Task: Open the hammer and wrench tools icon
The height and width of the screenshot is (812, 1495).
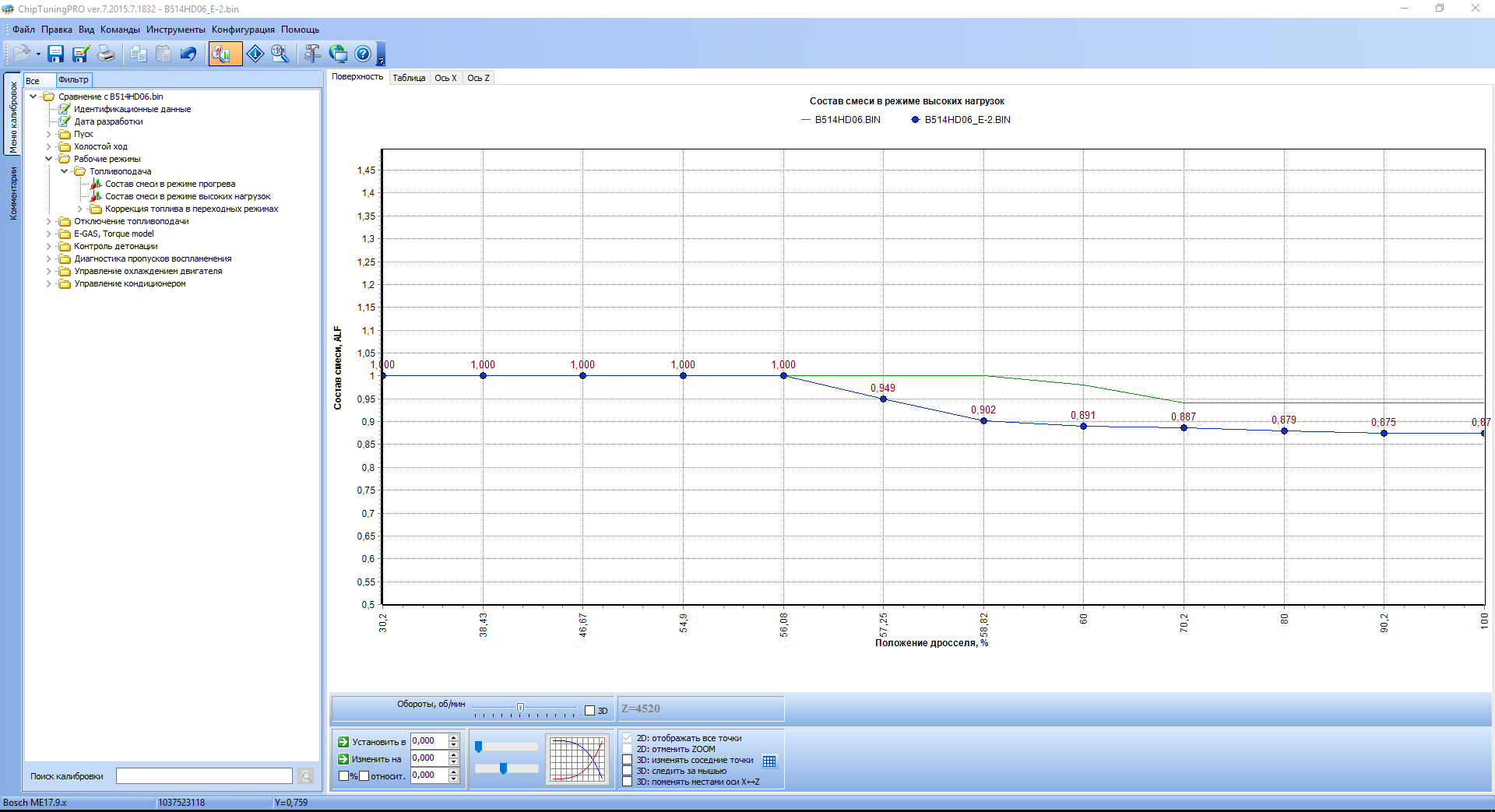Action: 313,54
